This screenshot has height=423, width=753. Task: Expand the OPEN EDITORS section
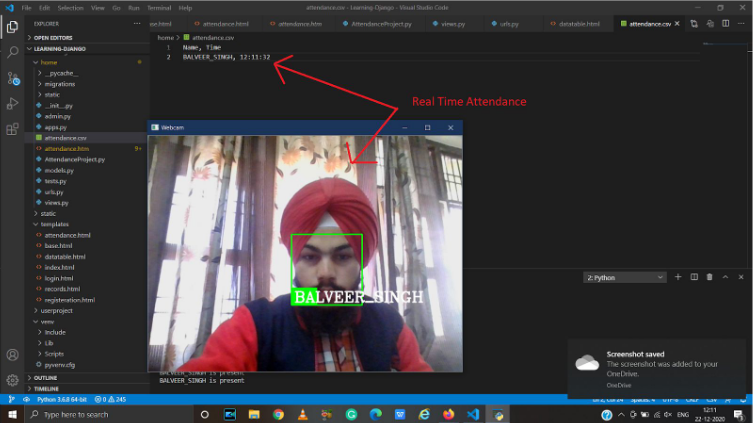point(54,38)
